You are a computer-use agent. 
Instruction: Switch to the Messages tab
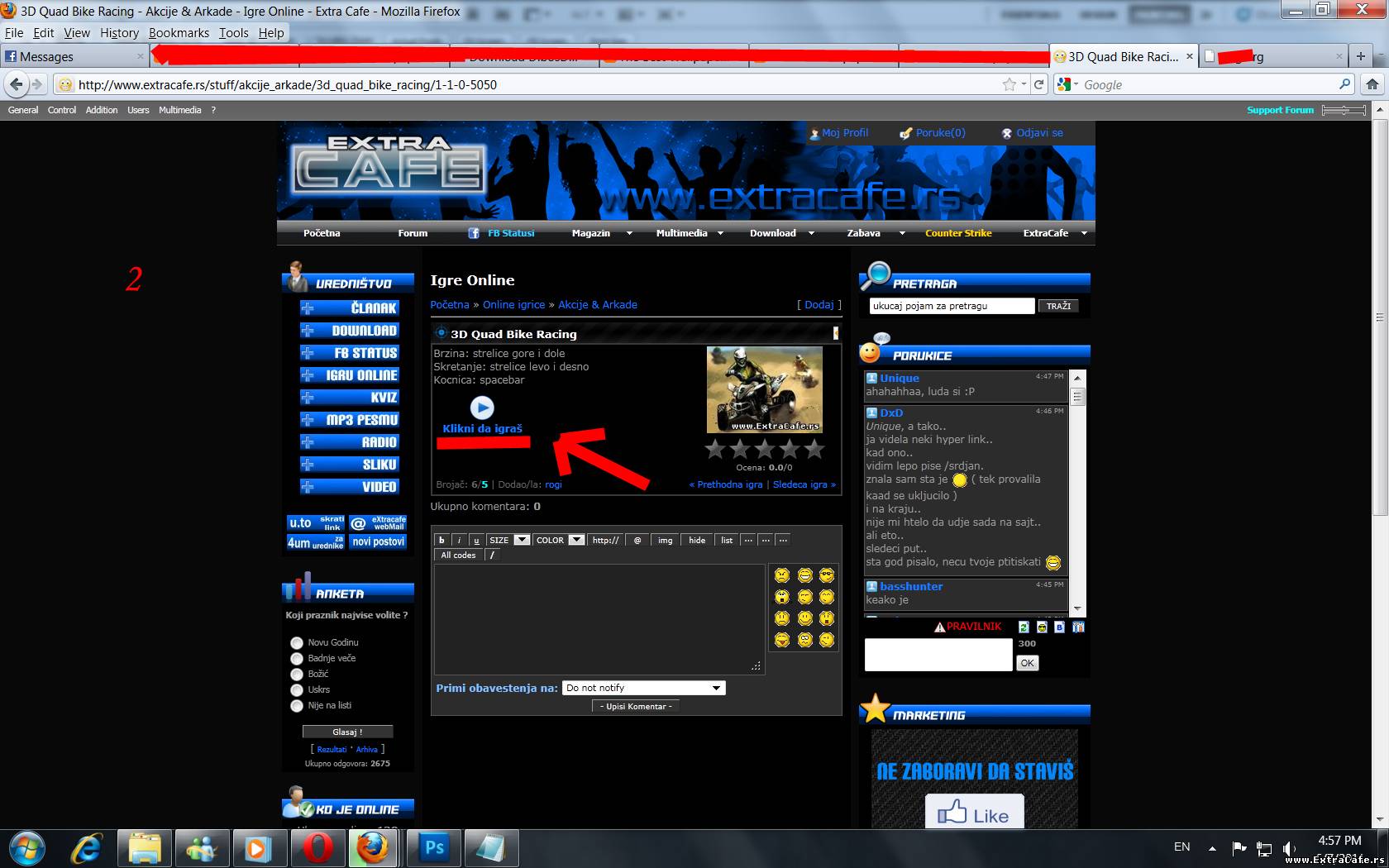point(74,56)
